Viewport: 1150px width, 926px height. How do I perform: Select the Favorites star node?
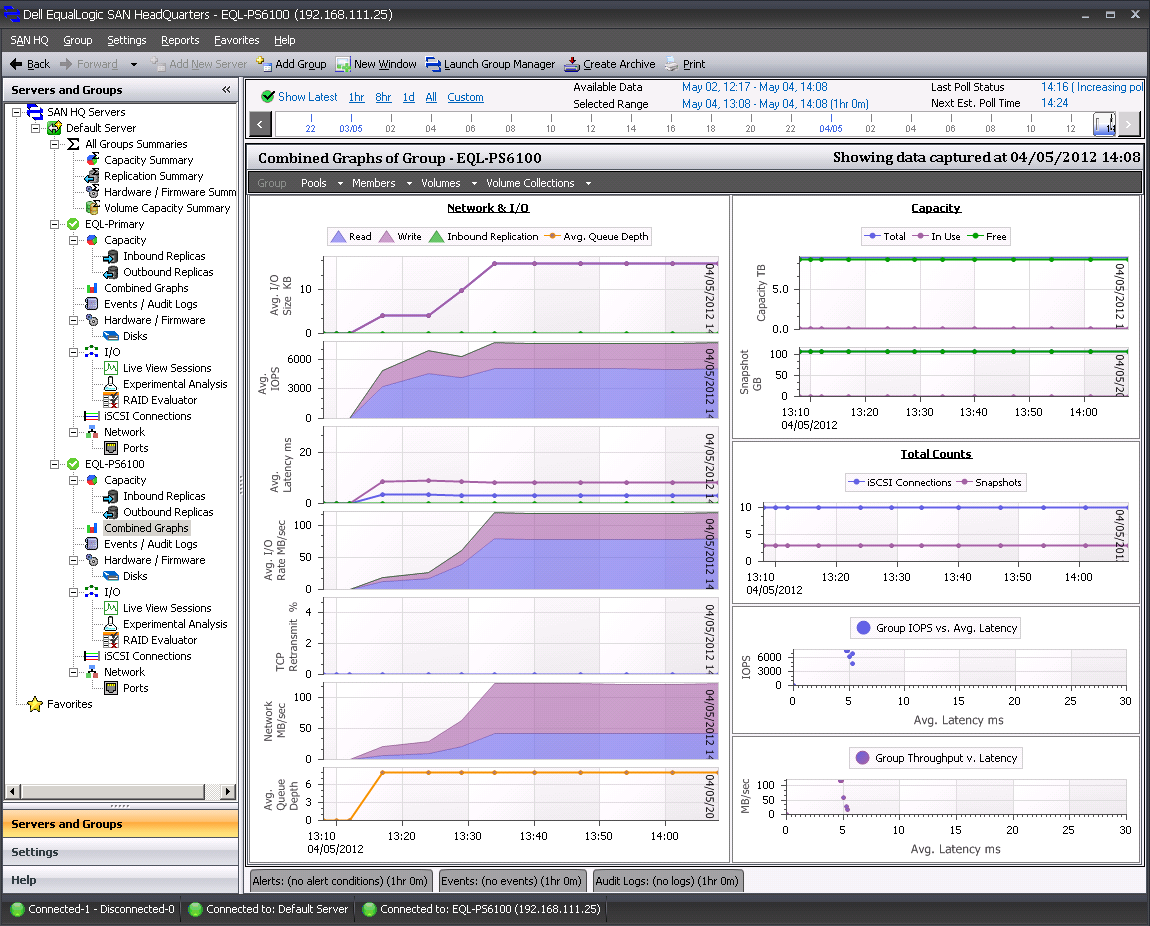click(35, 704)
